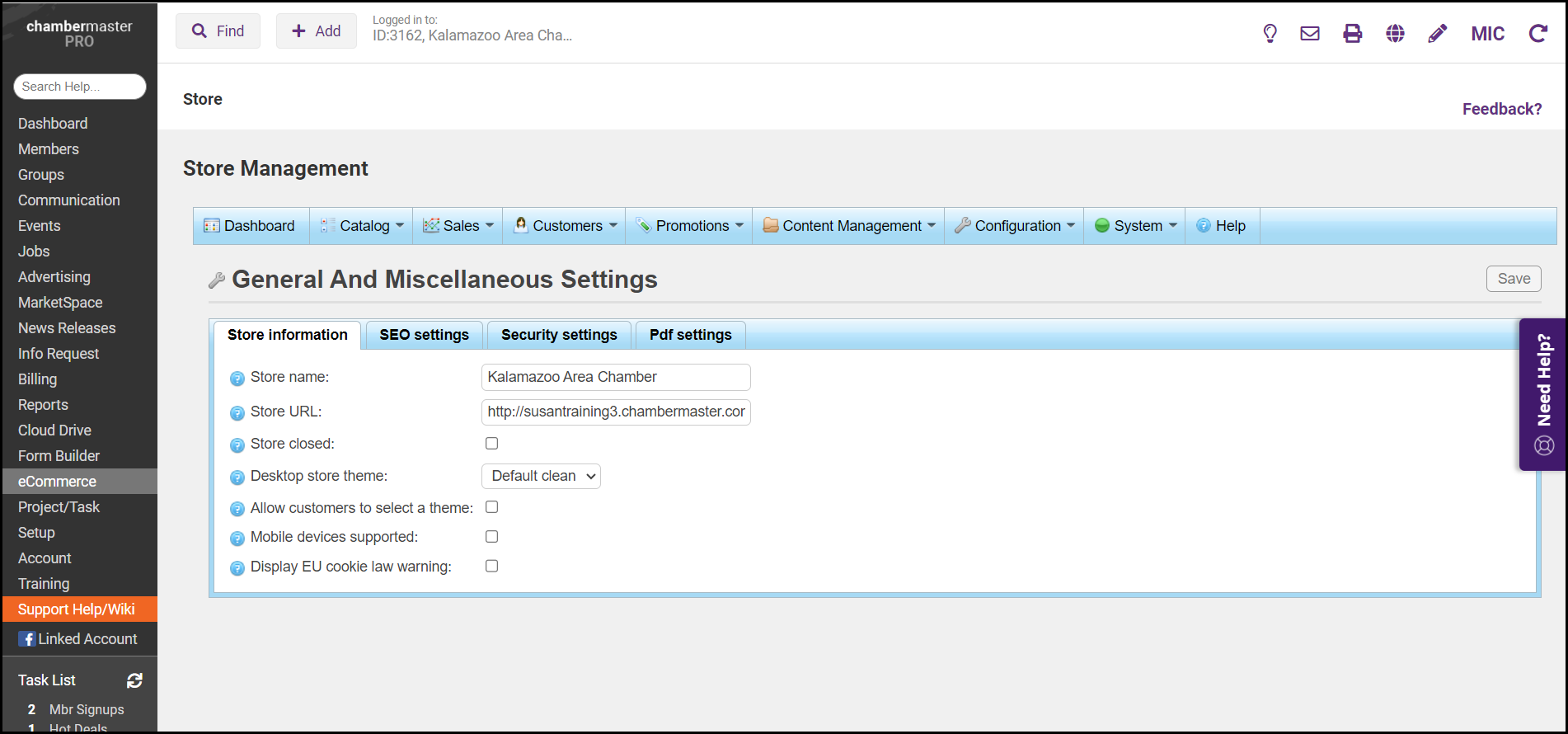Viewport: 1568px width, 734px height.
Task: Open the Desktop store theme dropdown
Action: (x=541, y=477)
